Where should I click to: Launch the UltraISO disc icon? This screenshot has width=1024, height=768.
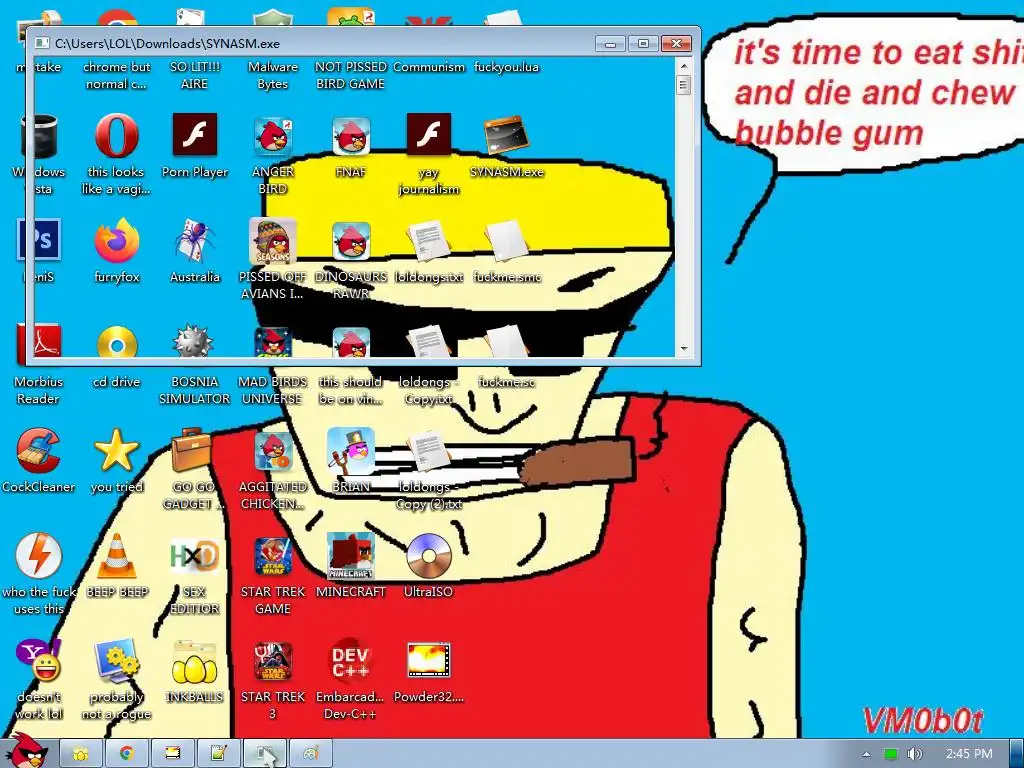428,556
